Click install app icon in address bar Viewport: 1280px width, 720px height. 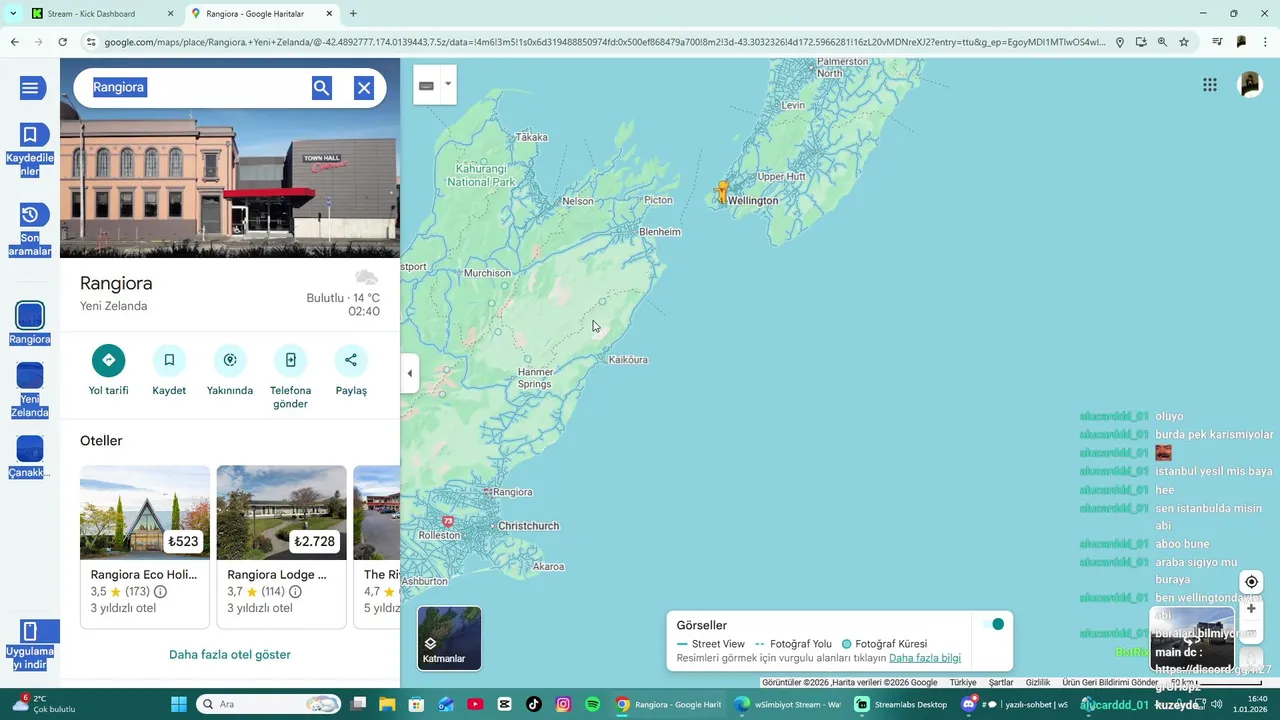pos(1141,42)
